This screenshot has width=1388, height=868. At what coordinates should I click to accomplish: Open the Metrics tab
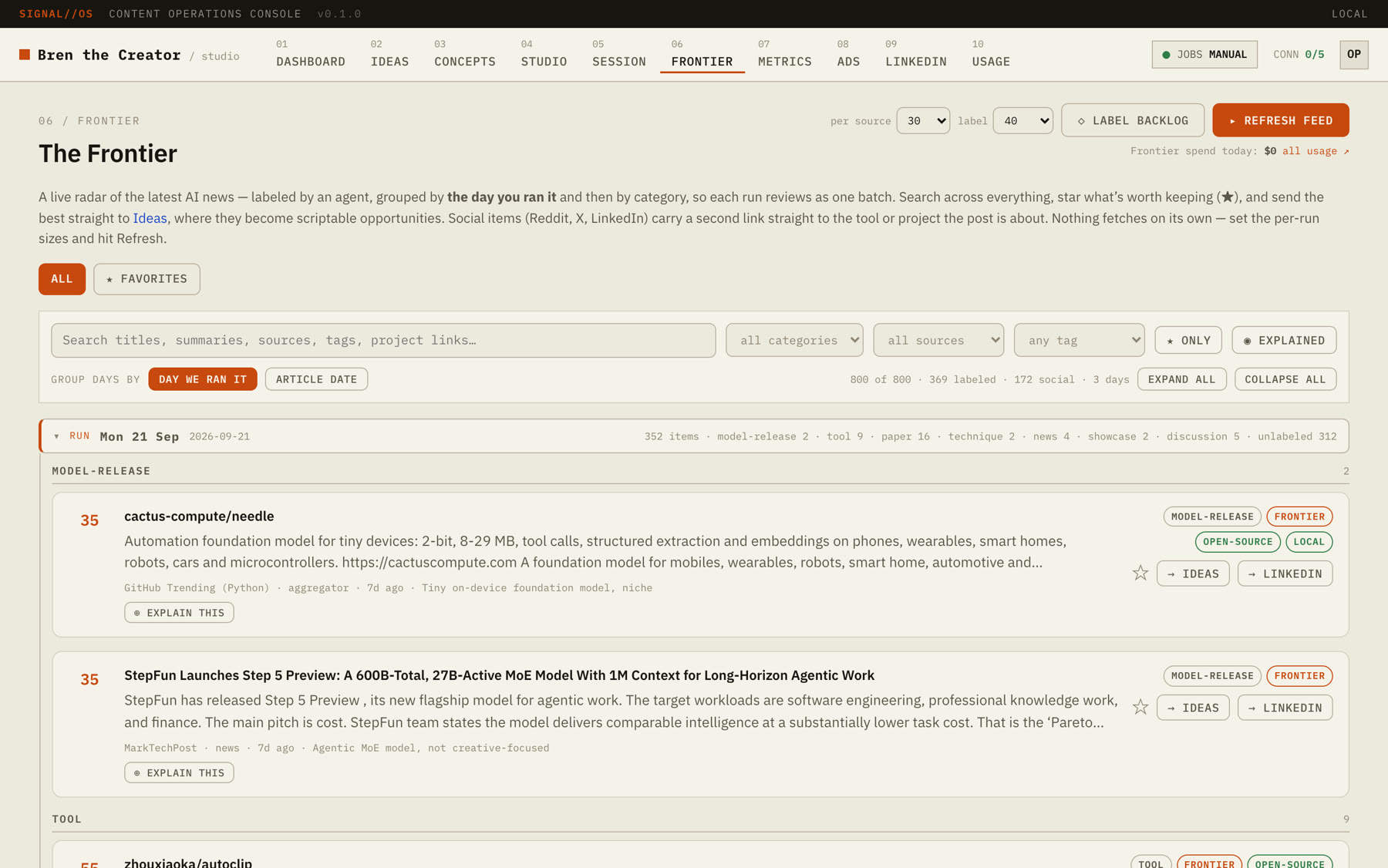click(x=784, y=55)
